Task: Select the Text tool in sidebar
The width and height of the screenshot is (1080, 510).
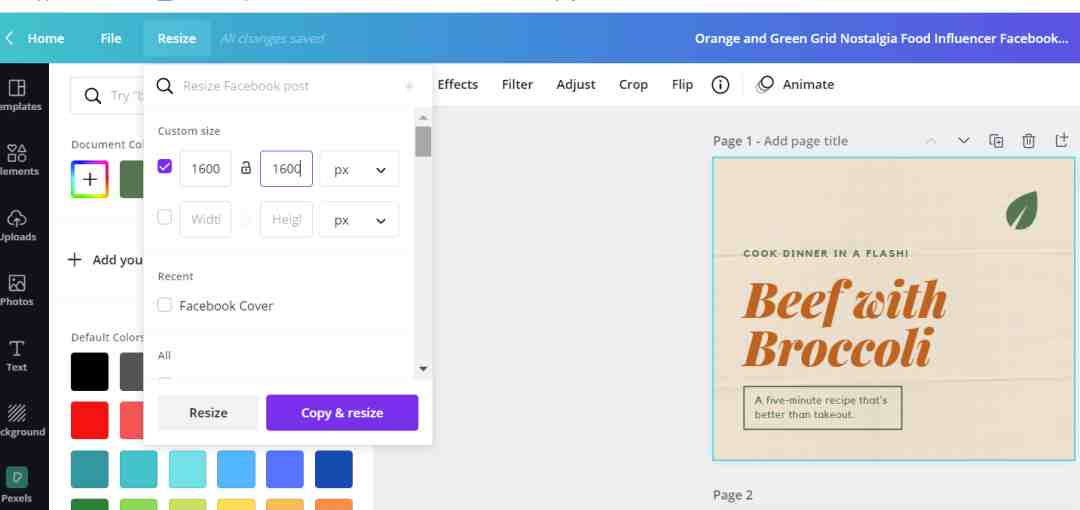Action: 17,355
